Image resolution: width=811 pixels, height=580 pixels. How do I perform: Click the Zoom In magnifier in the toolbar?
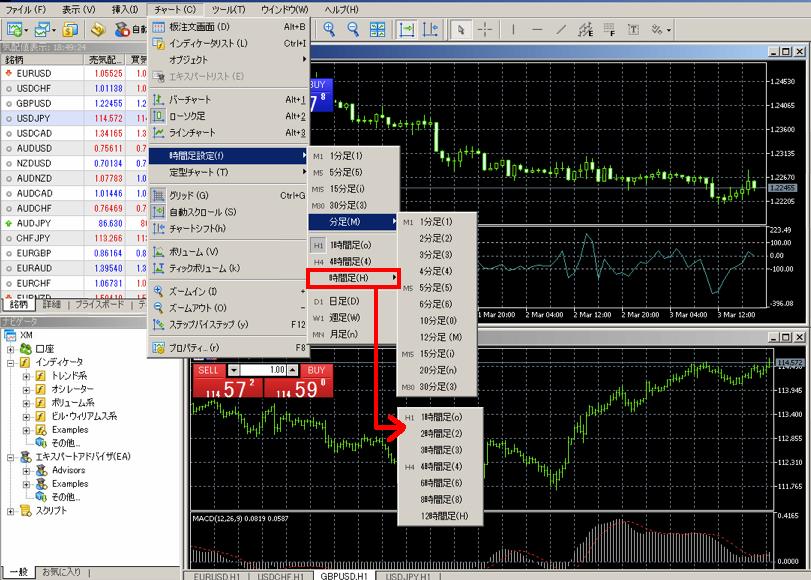point(329,29)
